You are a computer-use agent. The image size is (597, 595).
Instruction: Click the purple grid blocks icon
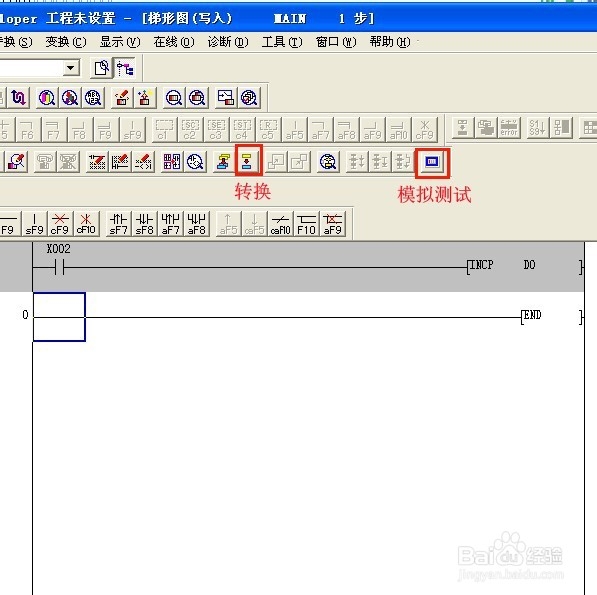coord(172,162)
